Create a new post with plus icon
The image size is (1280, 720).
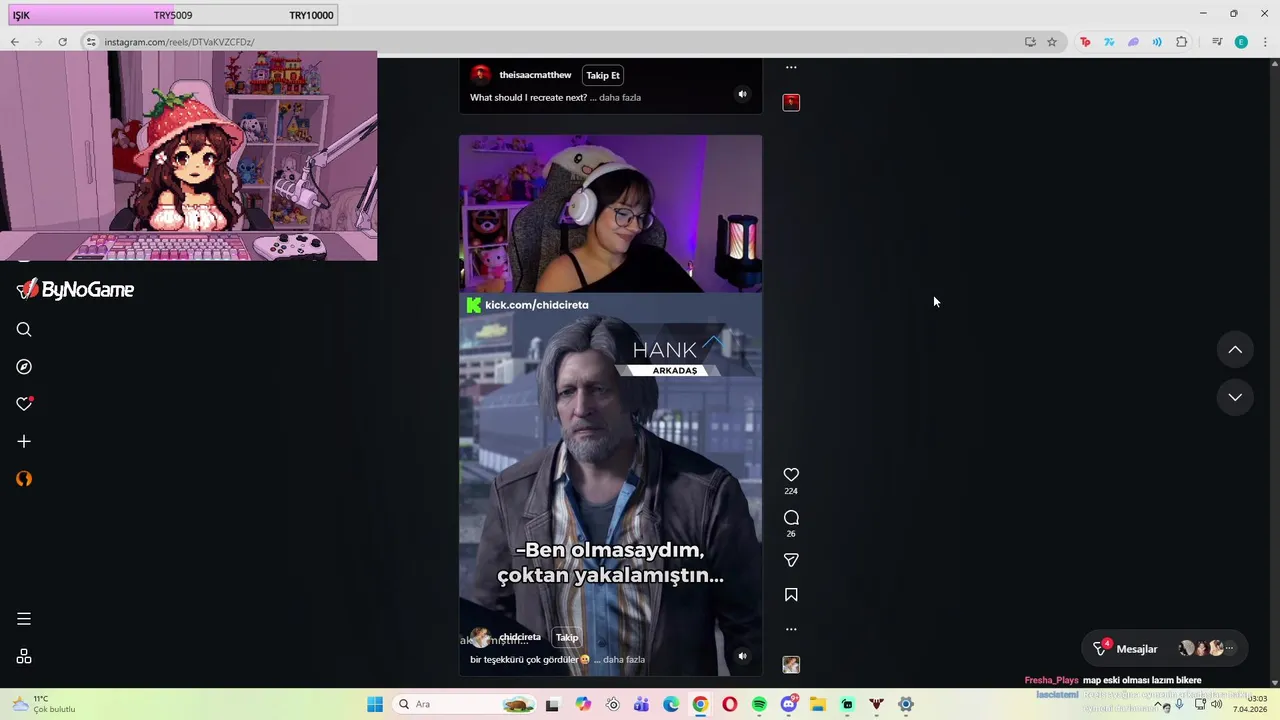(24, 441)
